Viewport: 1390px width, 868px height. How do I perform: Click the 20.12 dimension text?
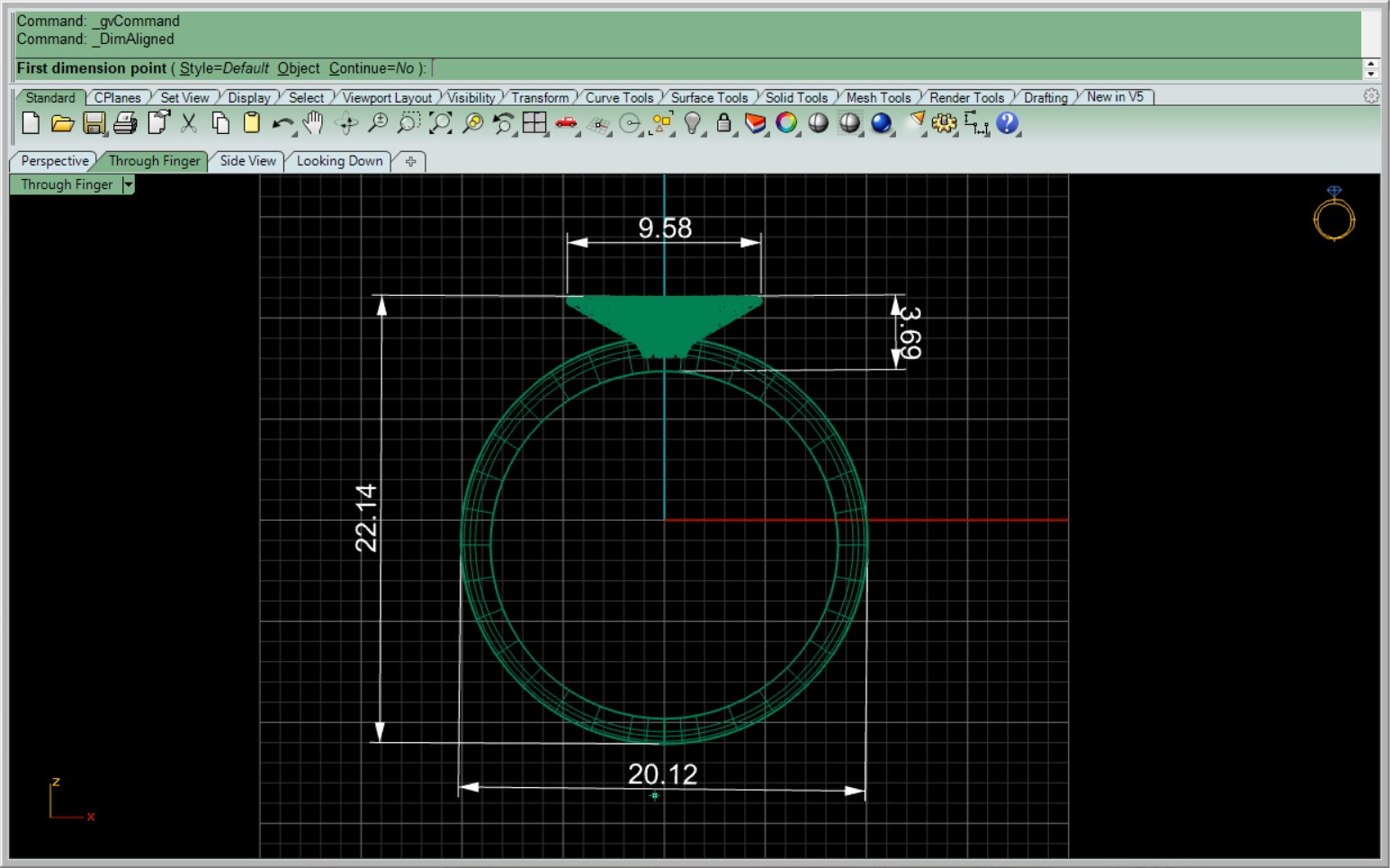(x=662, y=774)
